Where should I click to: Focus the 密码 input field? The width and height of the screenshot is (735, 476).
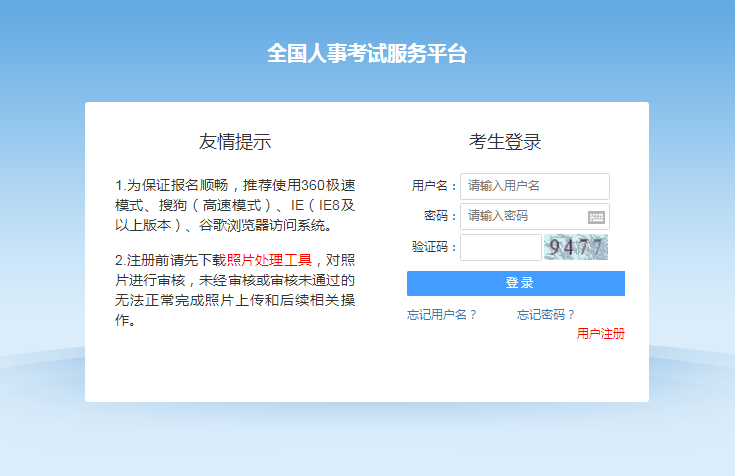pos(535,217)
